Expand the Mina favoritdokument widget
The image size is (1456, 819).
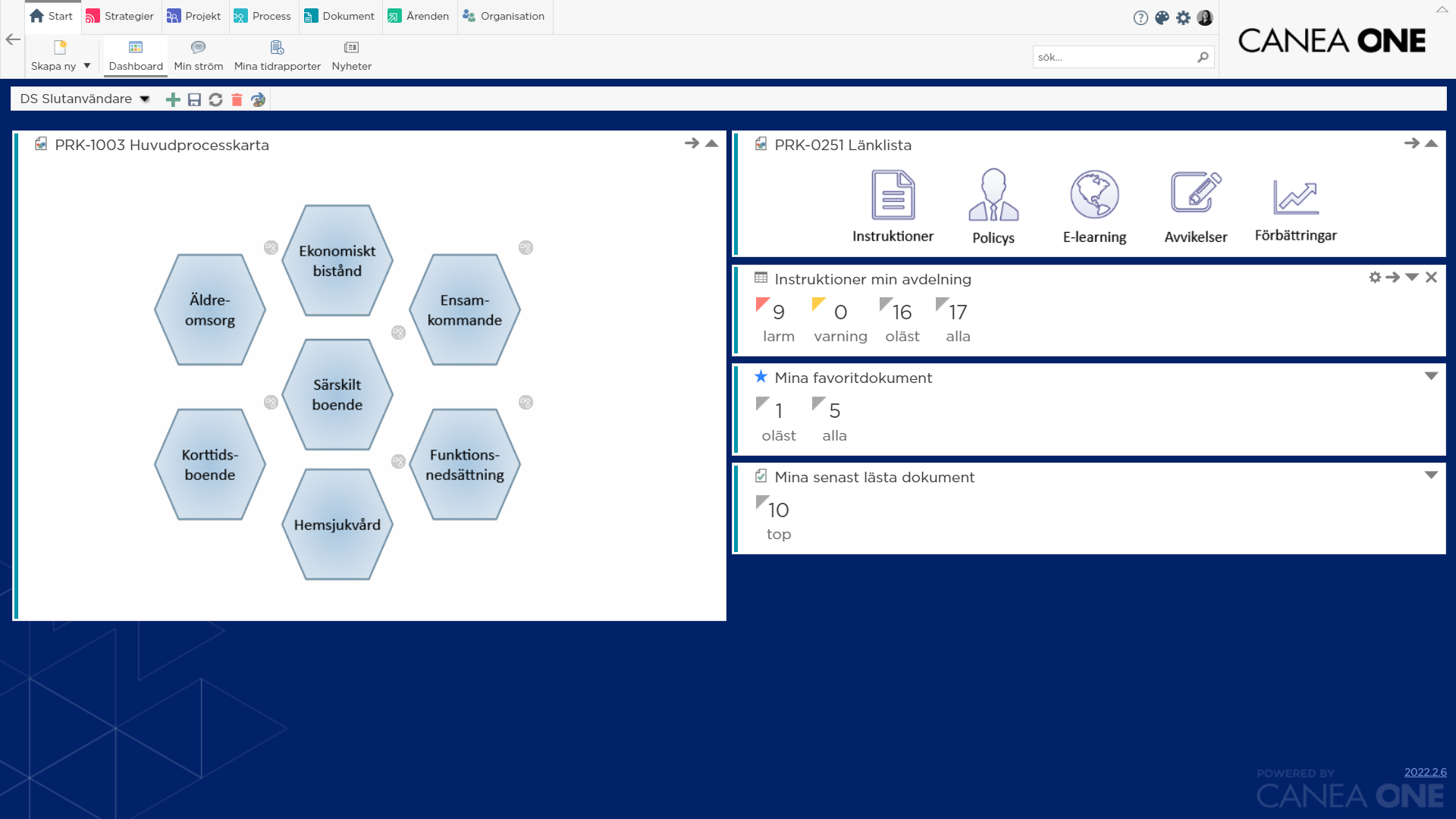(1431, 376)
